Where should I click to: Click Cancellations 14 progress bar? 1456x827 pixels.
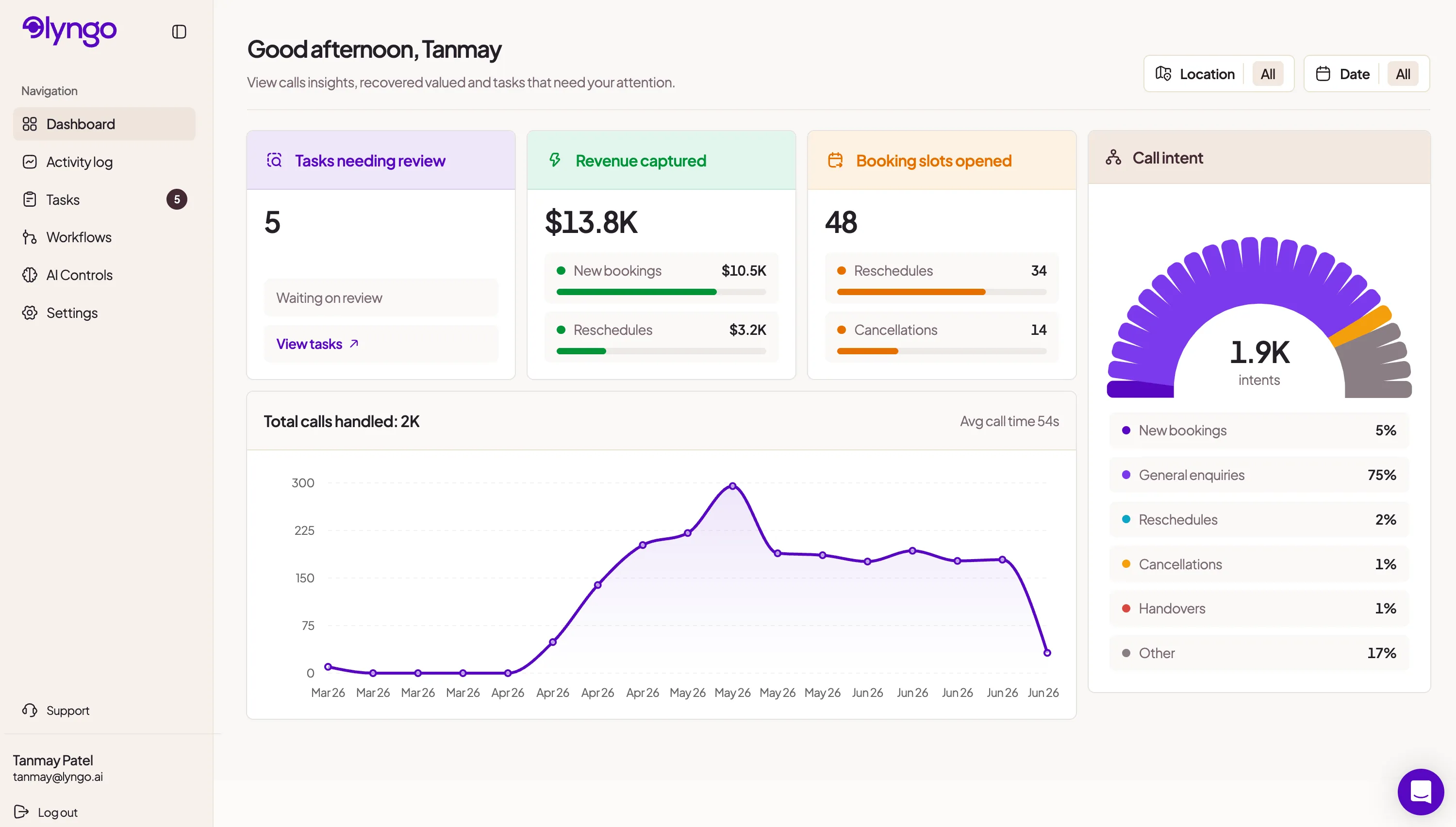click(x=942, y=351)
